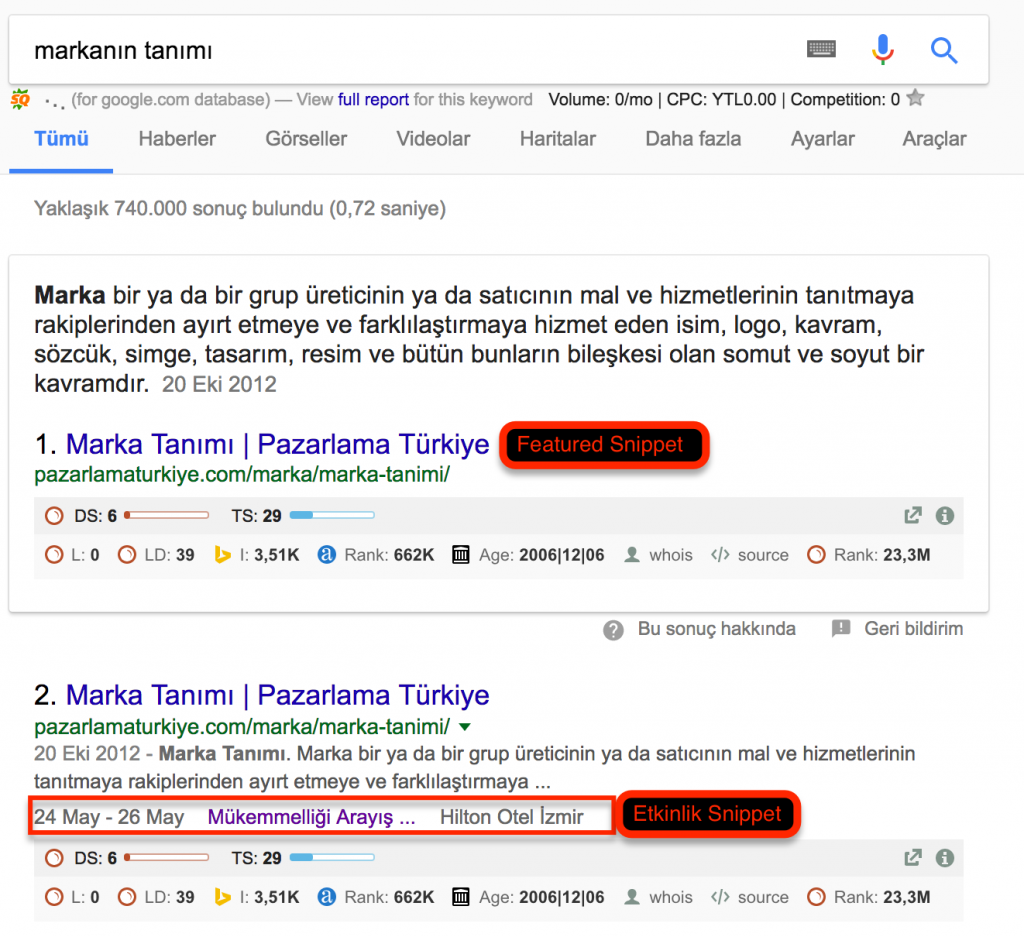Select the 'Haberler' tab
1024x937 pixels.
[176, 140]
